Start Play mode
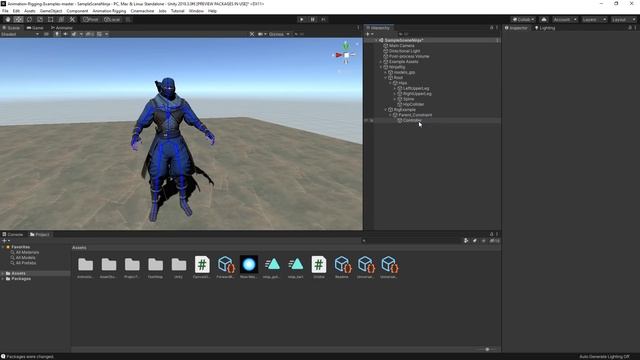640x360 pixels. (302, 20)
